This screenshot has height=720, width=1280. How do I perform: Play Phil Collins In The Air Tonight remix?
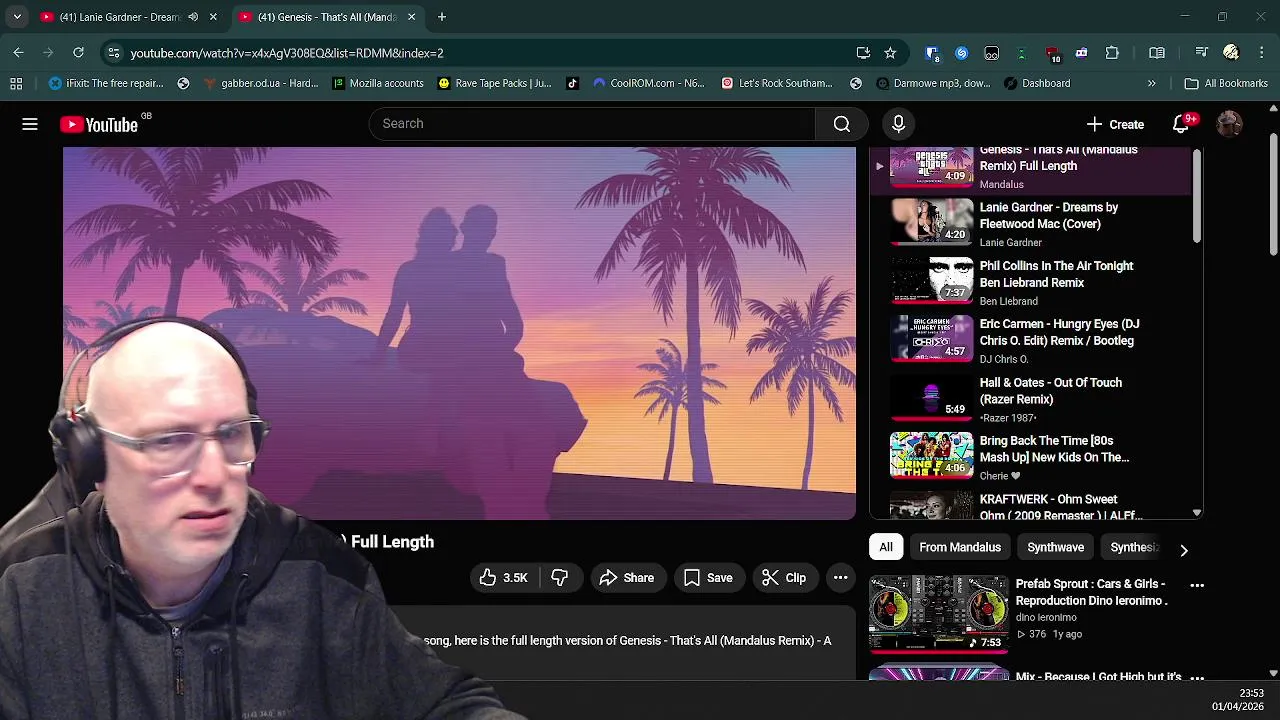pos(1030,282)
